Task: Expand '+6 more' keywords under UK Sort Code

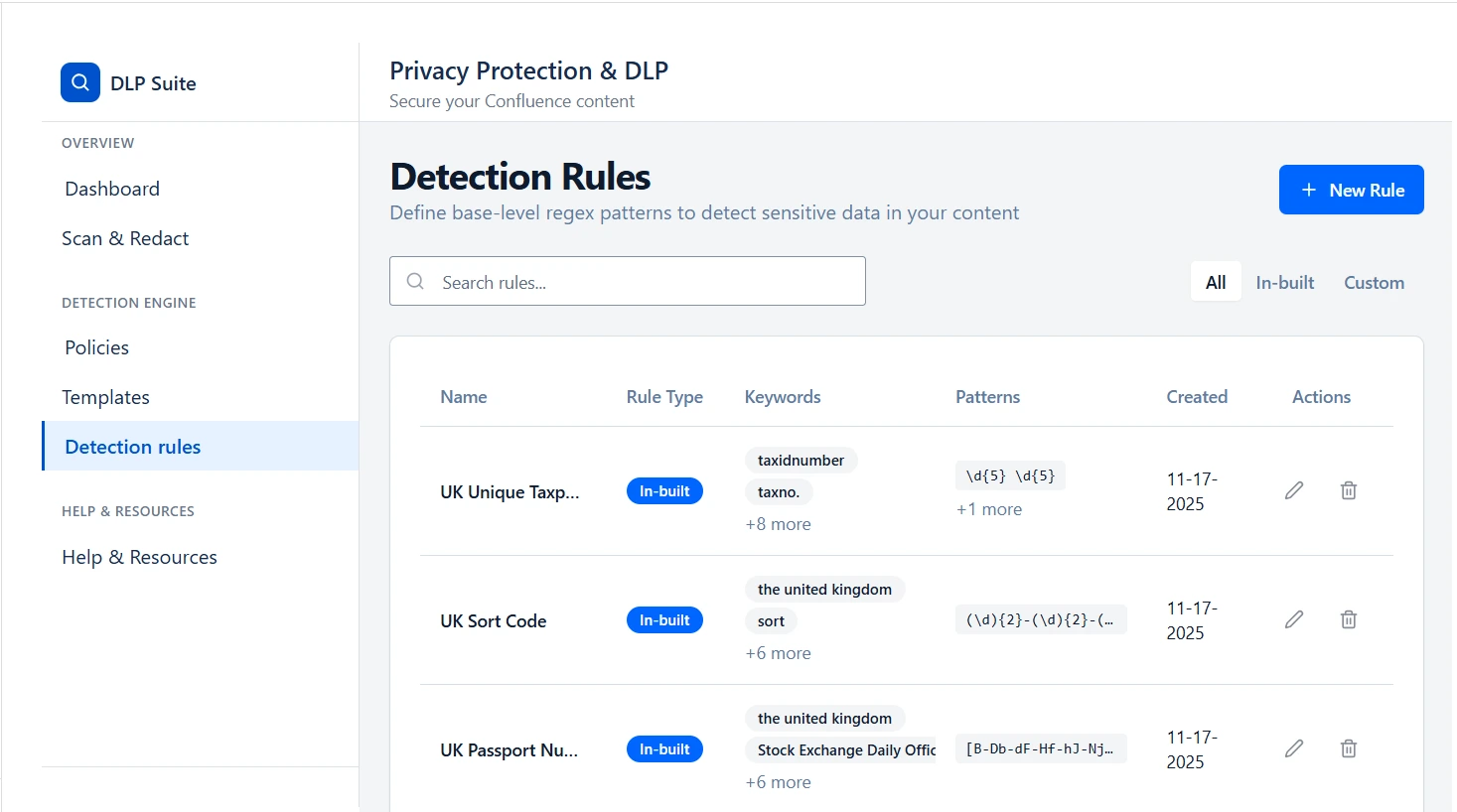Action: pos(778,652)
